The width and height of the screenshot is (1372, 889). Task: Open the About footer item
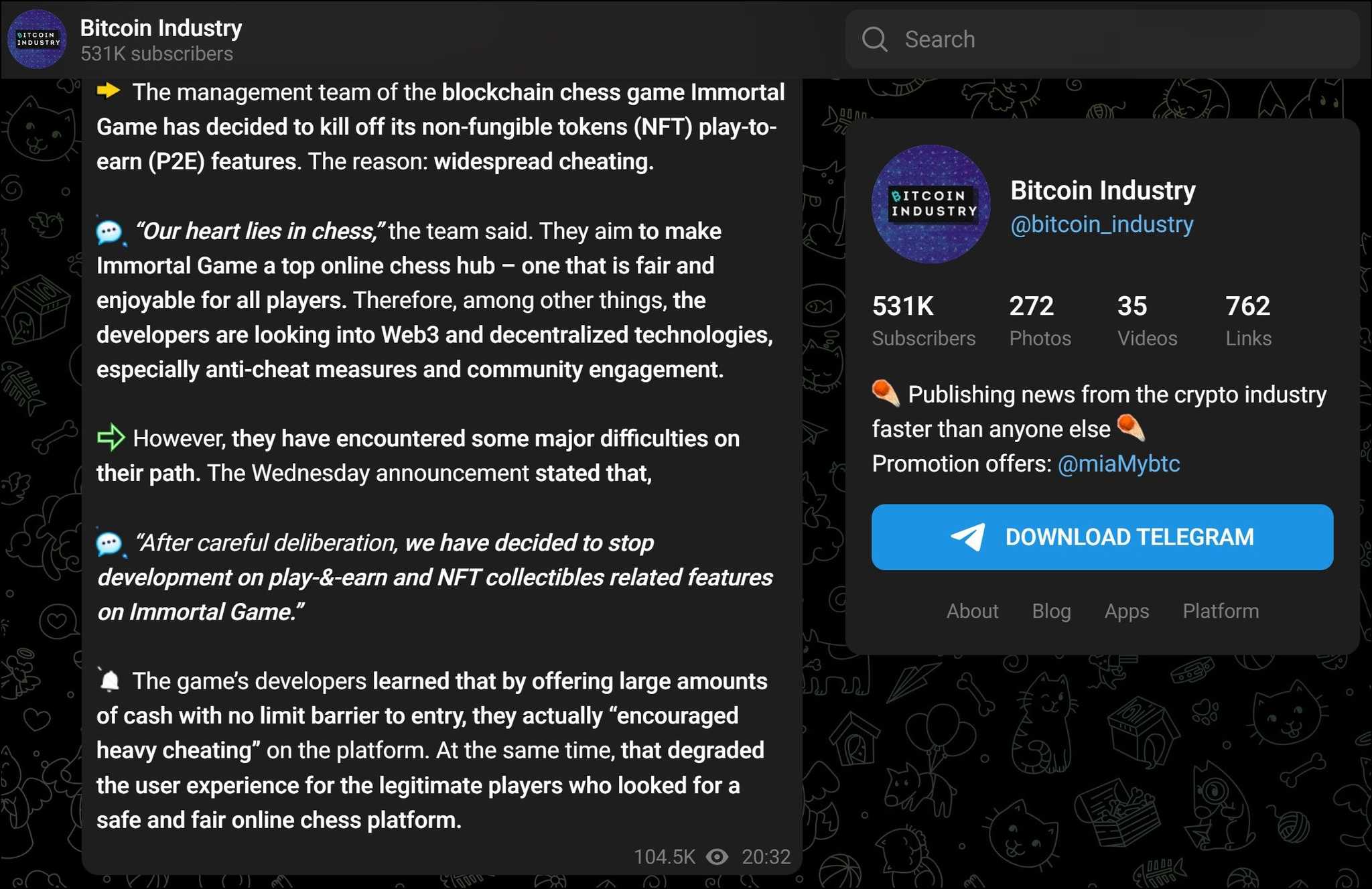coord(972,611)
